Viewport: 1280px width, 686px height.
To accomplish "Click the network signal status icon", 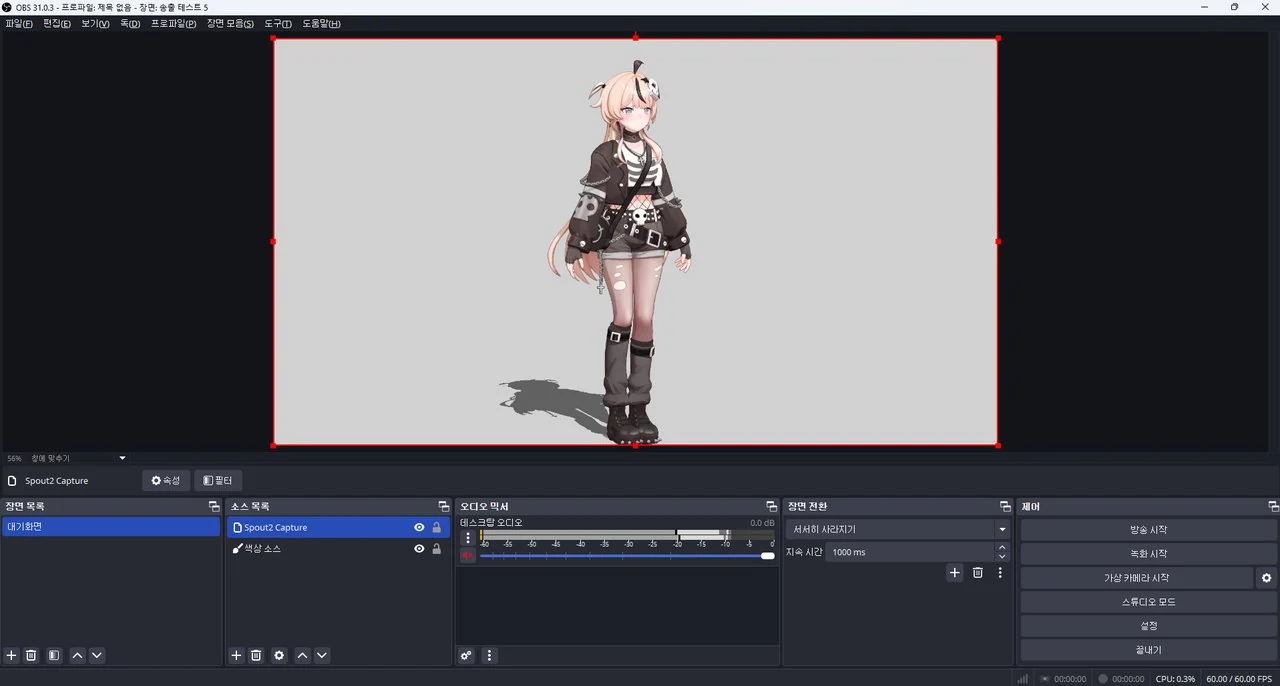I will tap(1022, 678).
